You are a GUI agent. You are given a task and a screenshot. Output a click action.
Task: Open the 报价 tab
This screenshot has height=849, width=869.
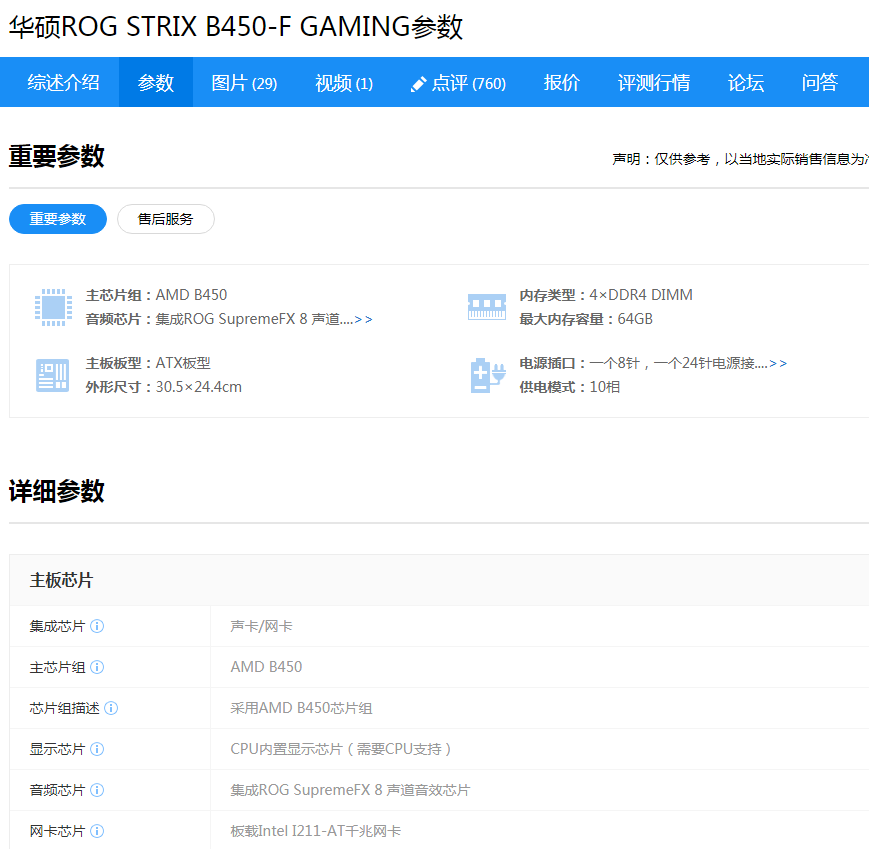561,83
